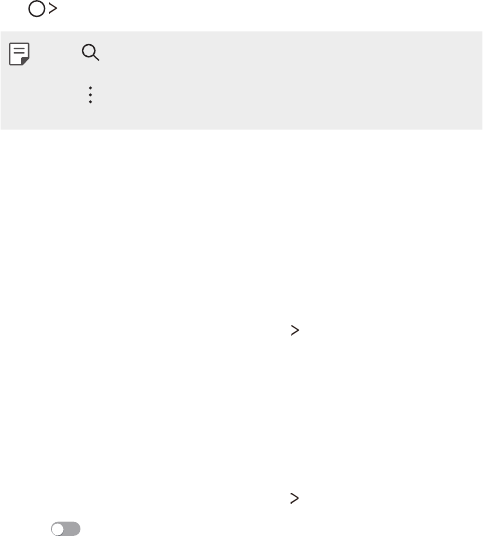
Task: Open the vertical ellipsis menu in gray panel
Action: (x=90, y=95)
